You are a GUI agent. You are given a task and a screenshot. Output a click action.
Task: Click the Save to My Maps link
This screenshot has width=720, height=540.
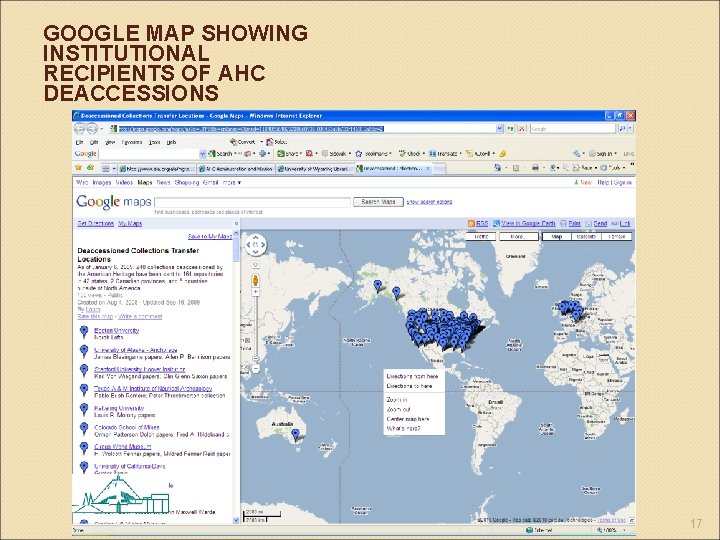(x=209, y=236)
